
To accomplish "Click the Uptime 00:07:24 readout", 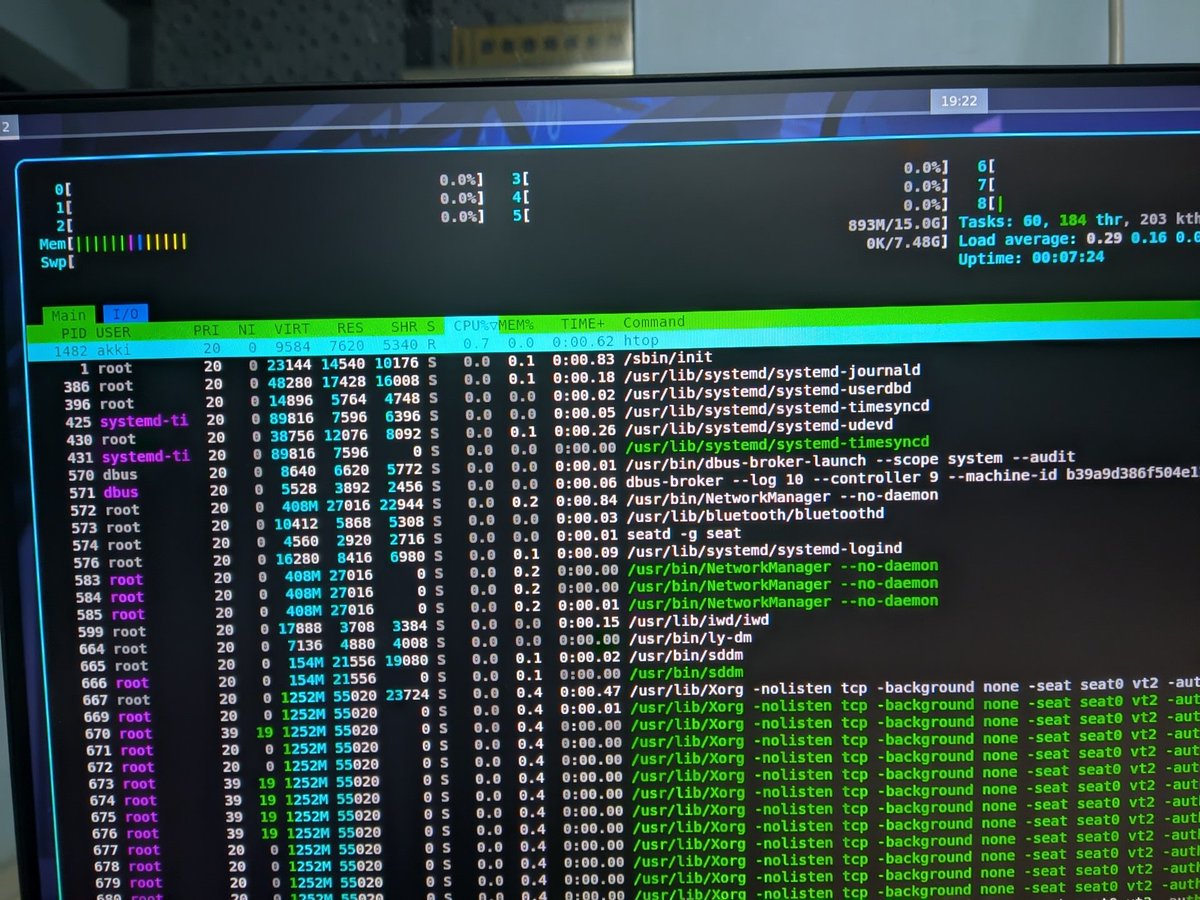I will click(x=1031, y=258).
